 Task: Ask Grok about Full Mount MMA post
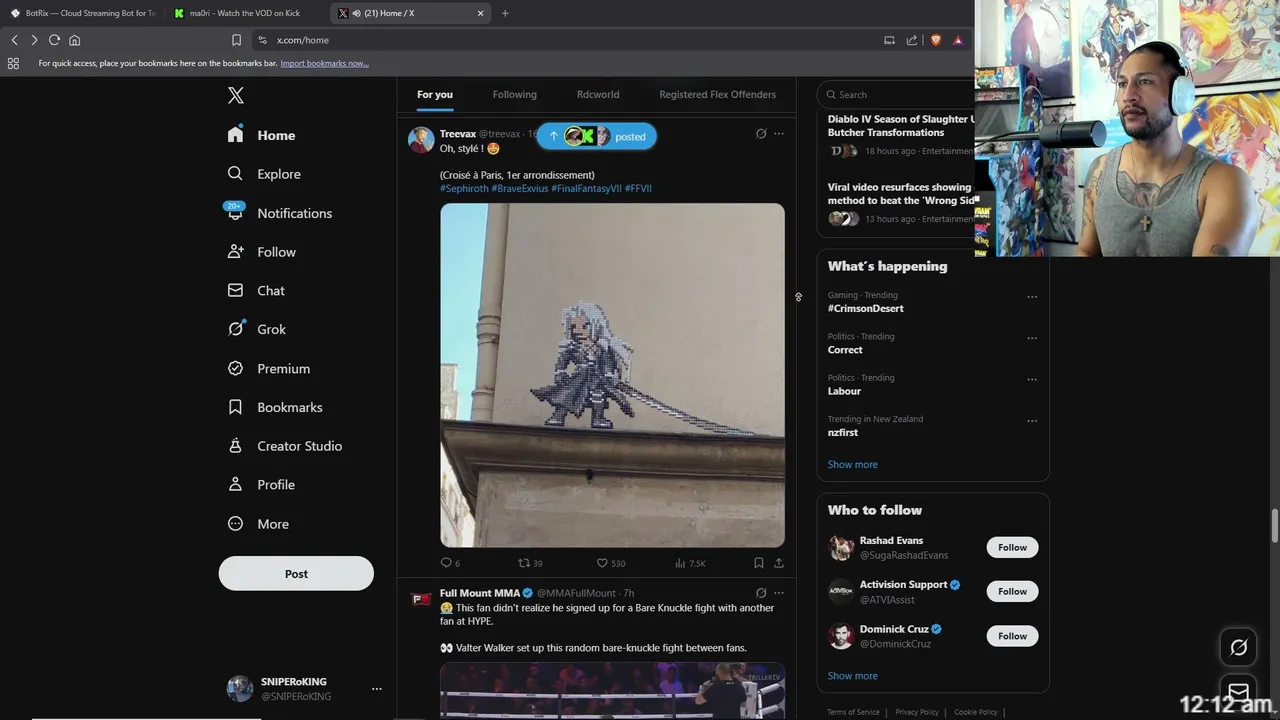coord(761,593)
